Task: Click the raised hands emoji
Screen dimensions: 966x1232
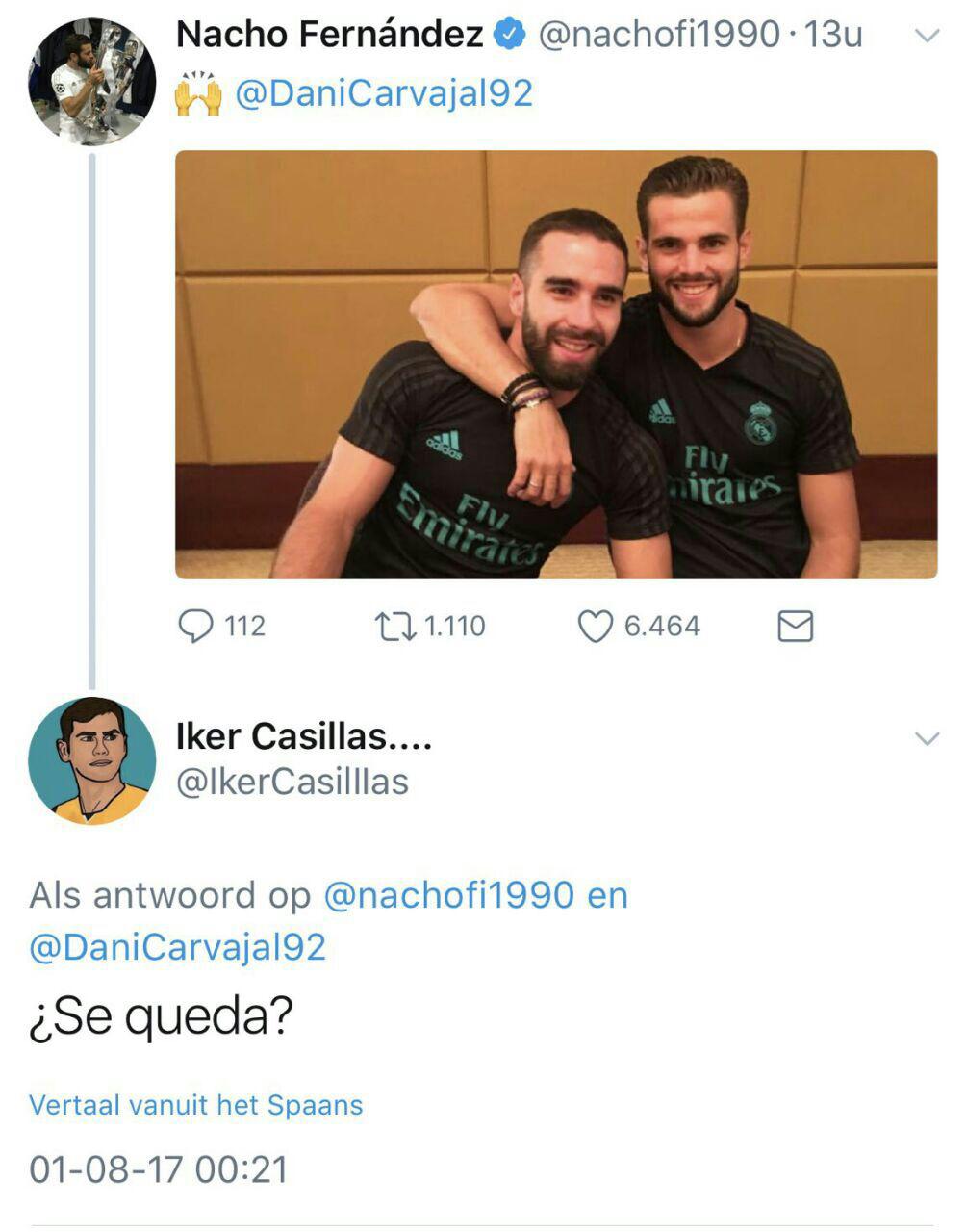Action: [197, 93]
